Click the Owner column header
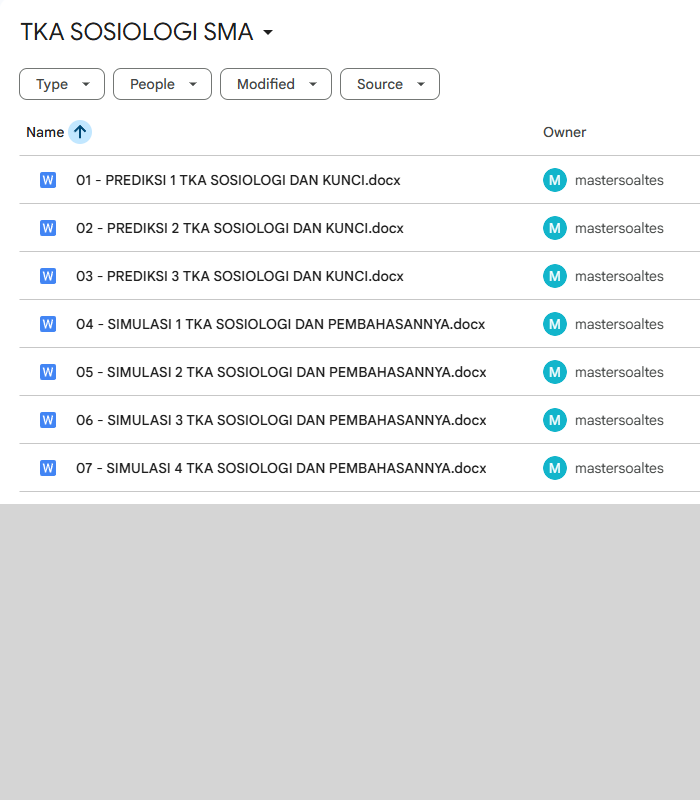700x800 pixels. pos(564,132)
